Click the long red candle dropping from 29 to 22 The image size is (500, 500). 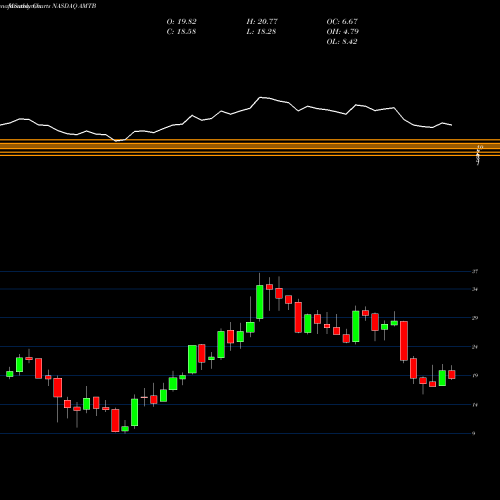404,341
